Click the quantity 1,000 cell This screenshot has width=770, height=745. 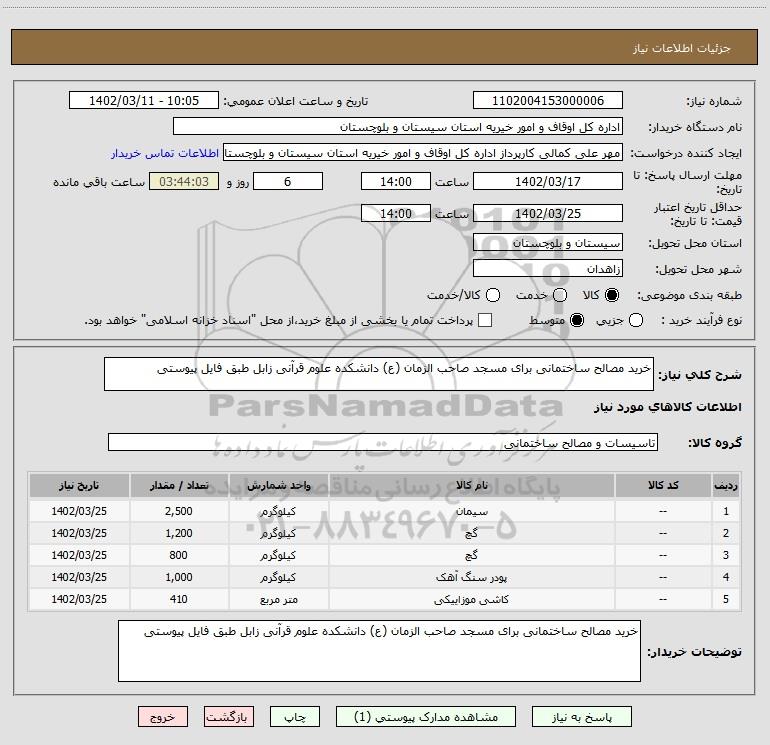[179, 578]
